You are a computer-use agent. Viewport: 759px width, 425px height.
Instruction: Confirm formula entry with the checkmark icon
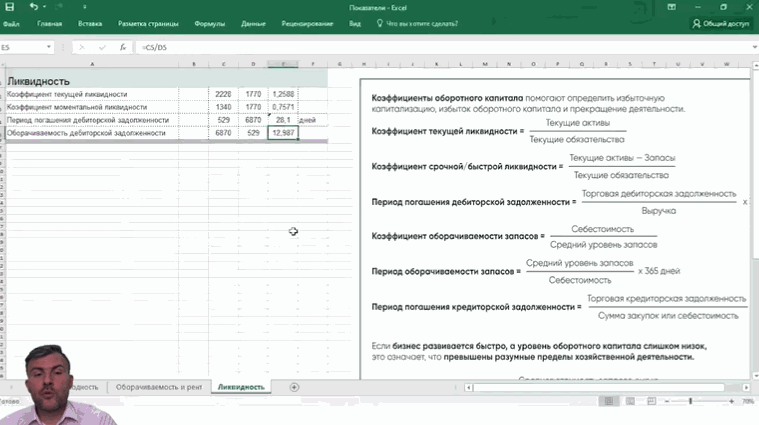click(x=101, y=47)
